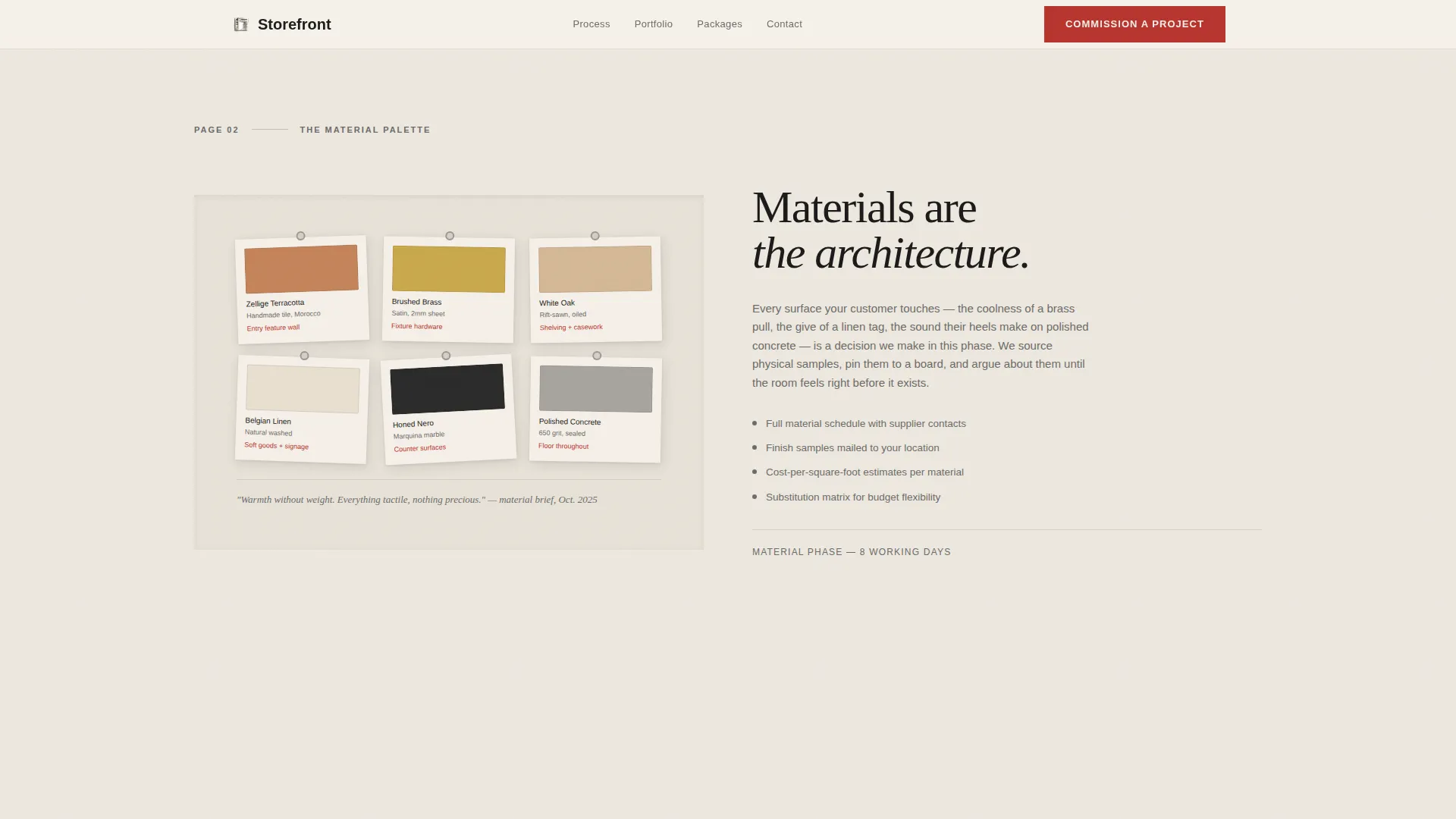Click the 'Materials are' heading line
The width and height of the screenshot is (1456, 819).
coord(864,207)
